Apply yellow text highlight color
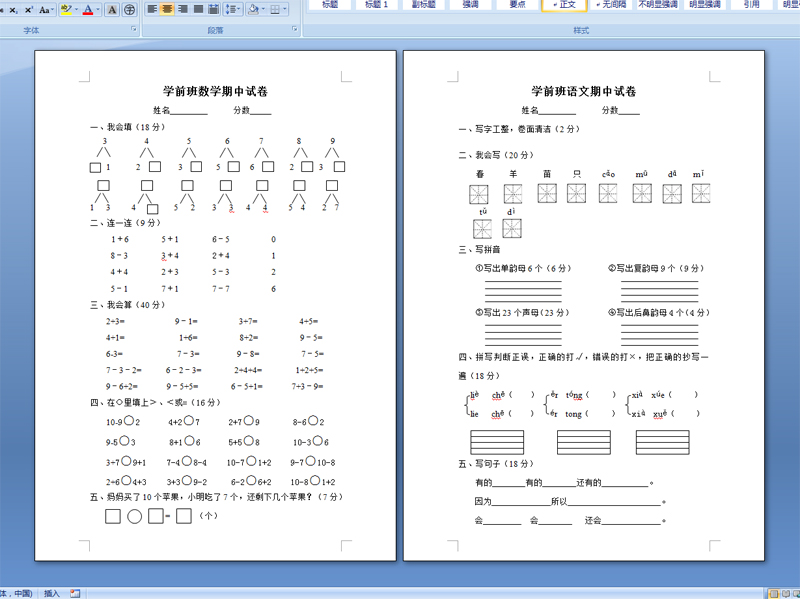The height and width of the screenshot is (599, 800). click(x=66, y=10)
